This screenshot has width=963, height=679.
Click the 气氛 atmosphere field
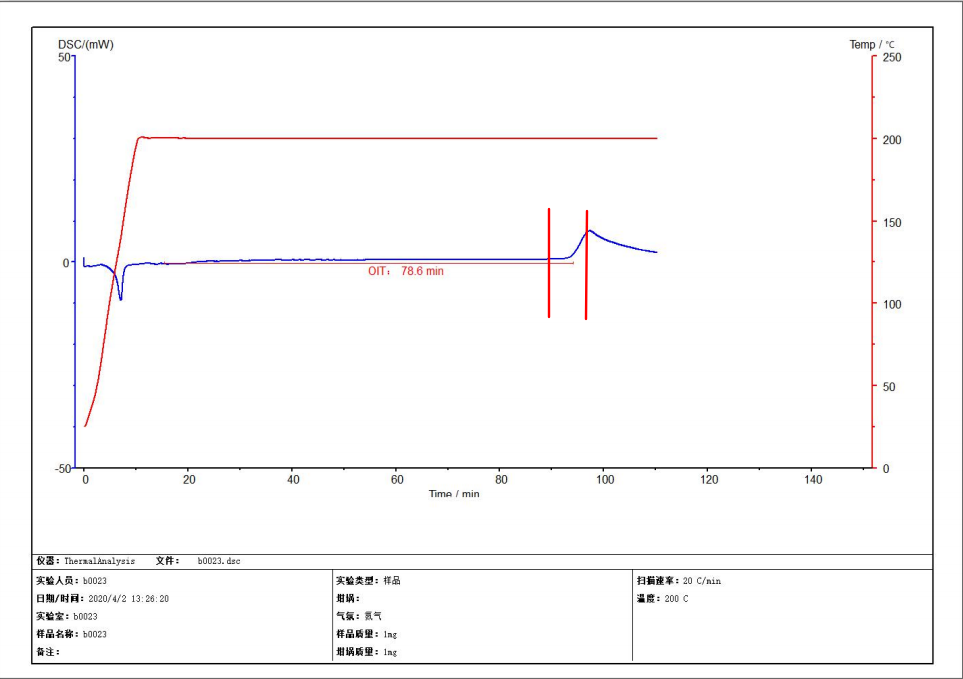coord(359,616)
